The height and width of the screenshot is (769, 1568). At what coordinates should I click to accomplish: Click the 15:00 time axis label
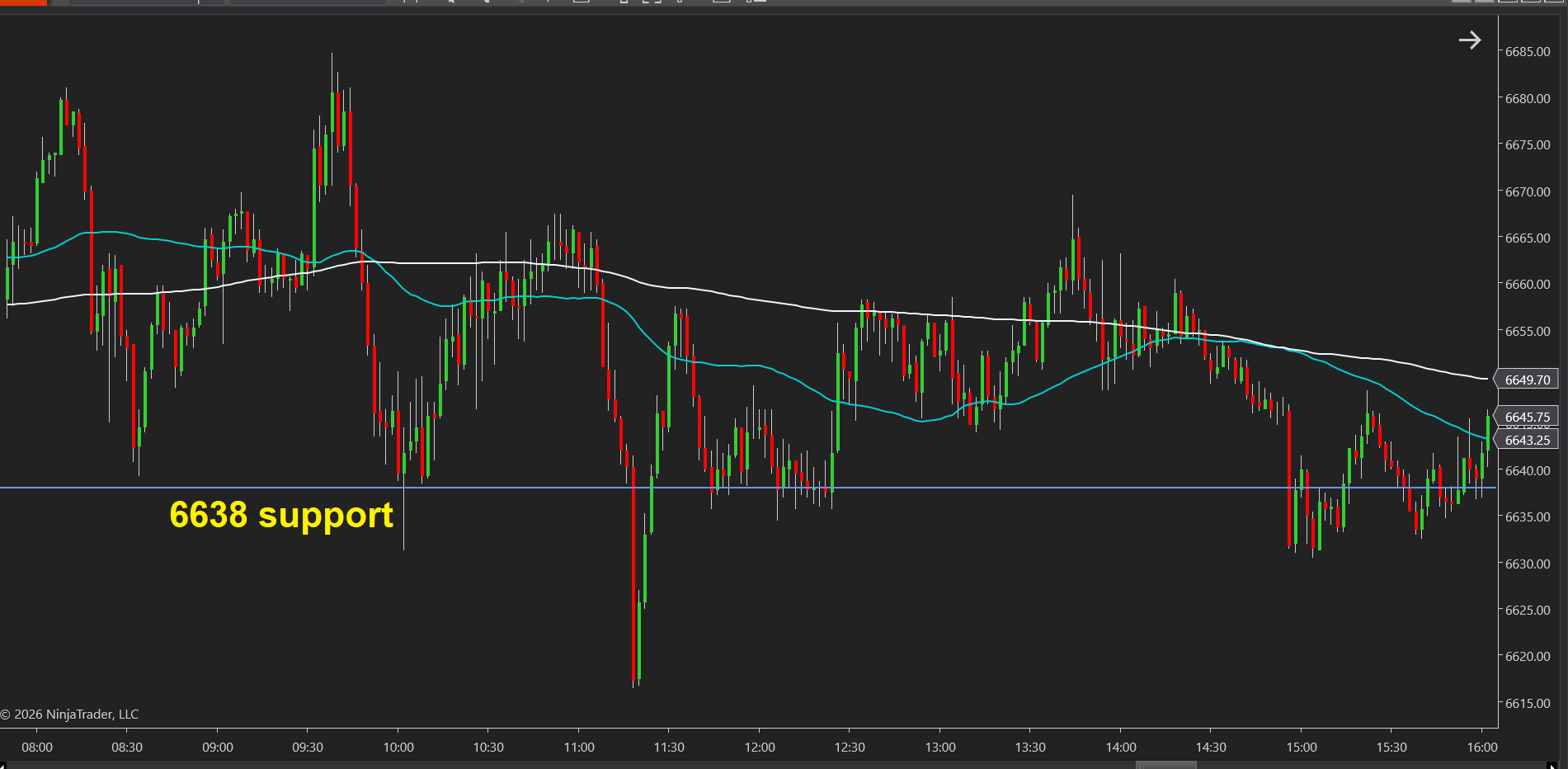[x=1302, y=747]
